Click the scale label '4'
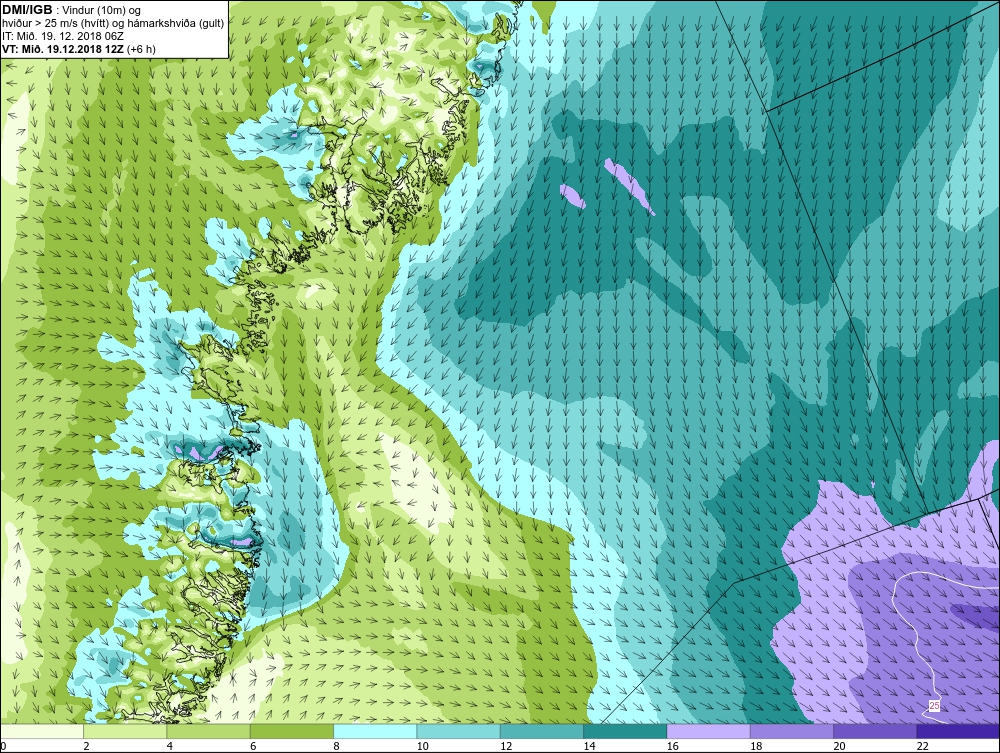This screenshot has height=753, width=1000. [x=170, y=747]
